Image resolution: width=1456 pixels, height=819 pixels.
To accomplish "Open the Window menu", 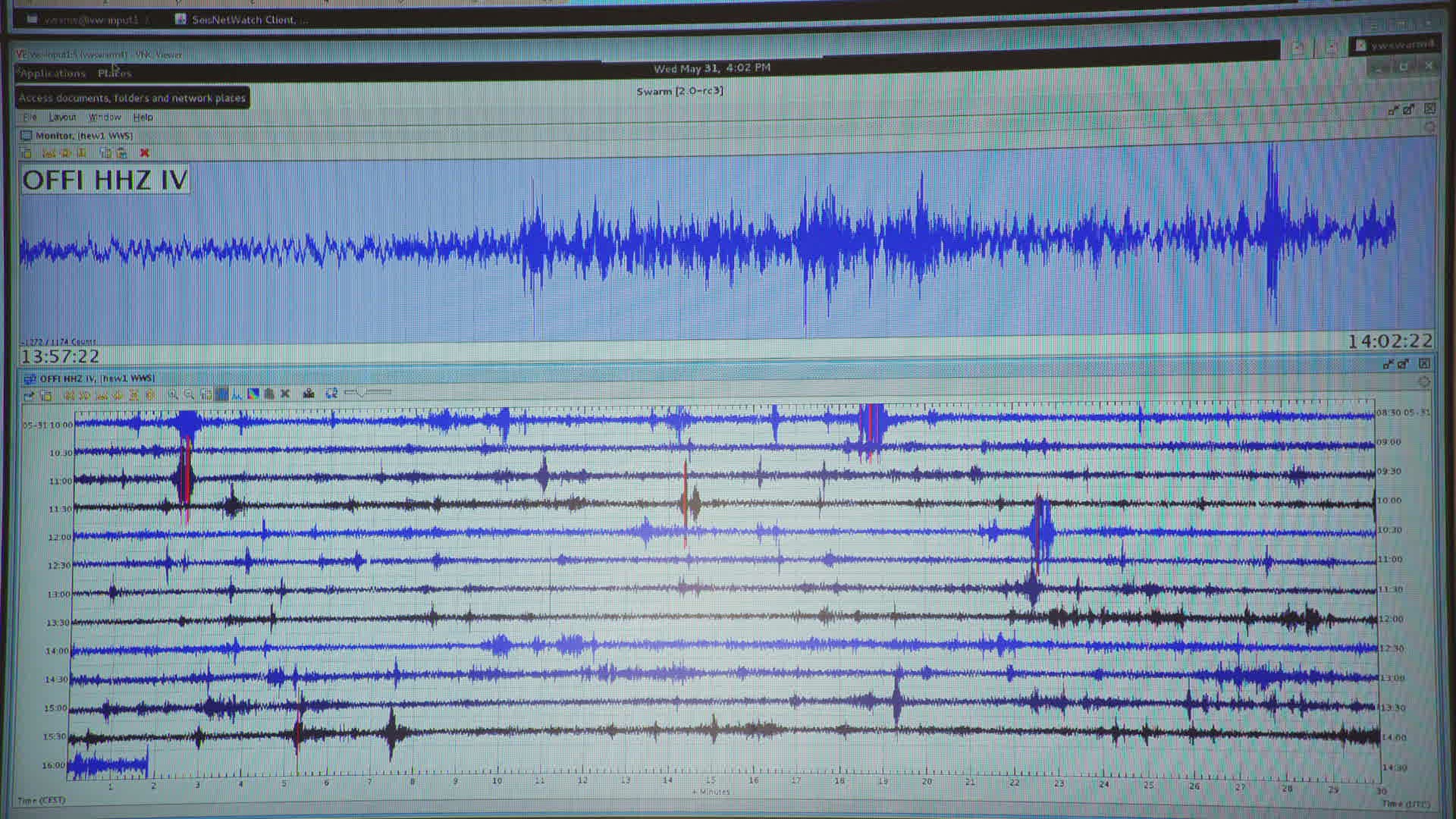I will [x=105, y=118].
